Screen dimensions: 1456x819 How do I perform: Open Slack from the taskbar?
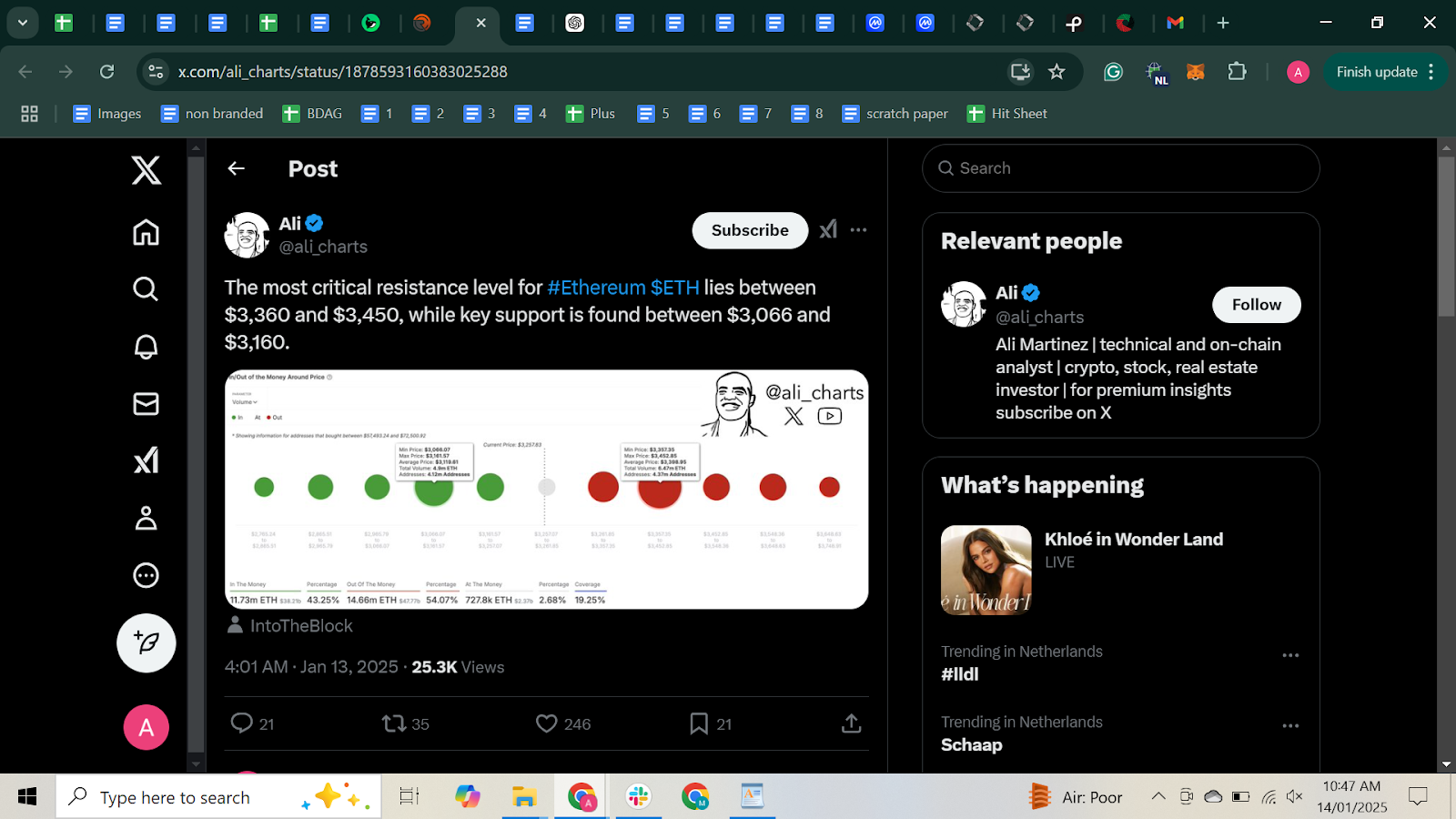(x=638, y=797)
